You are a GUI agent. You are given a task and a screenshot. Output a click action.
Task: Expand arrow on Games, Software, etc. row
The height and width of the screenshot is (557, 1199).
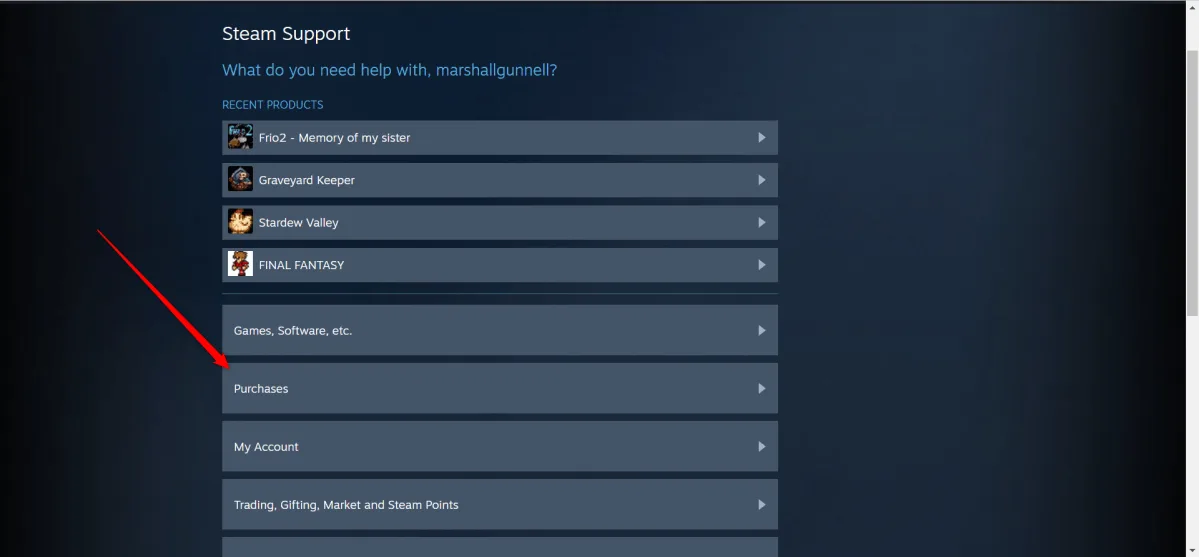pos(762,331)
